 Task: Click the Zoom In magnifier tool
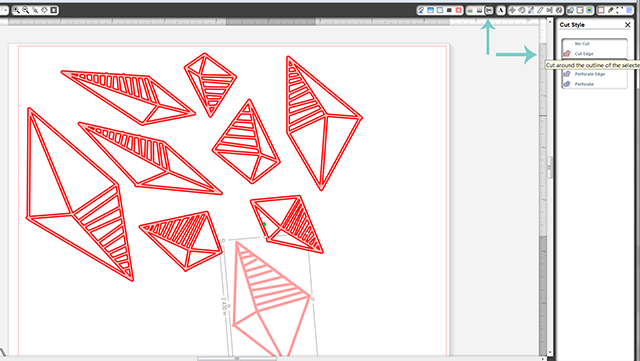(16, 10)
